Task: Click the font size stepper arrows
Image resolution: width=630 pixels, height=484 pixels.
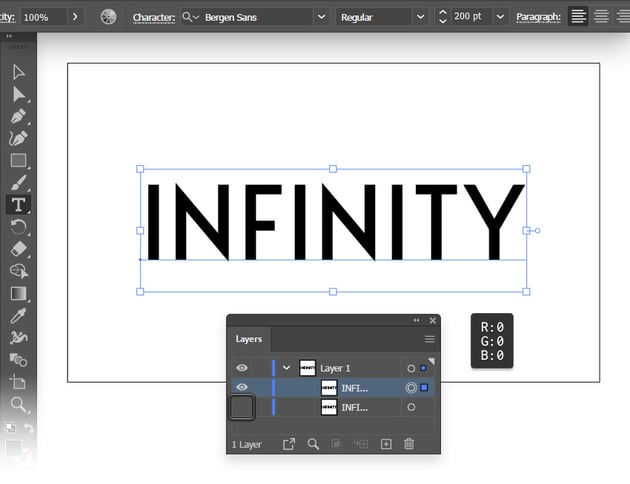Action: point(443,16)
